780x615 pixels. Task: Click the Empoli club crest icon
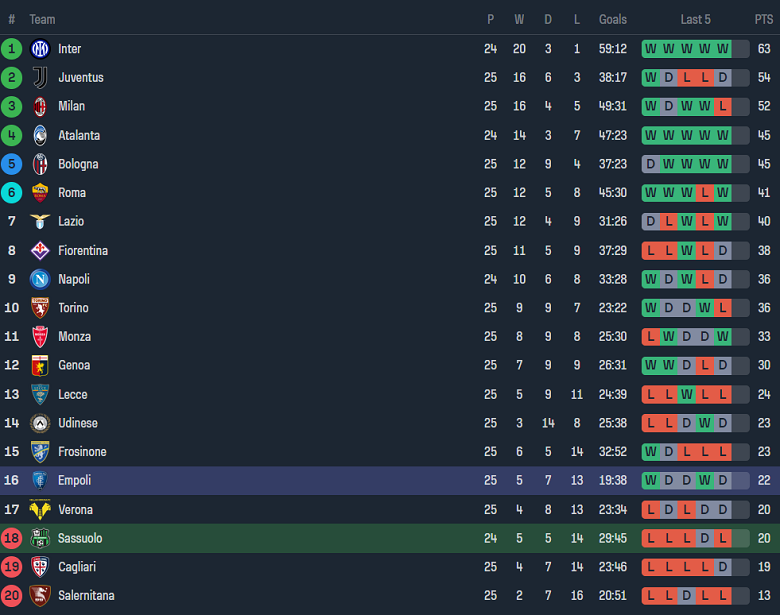coord(40,481)
